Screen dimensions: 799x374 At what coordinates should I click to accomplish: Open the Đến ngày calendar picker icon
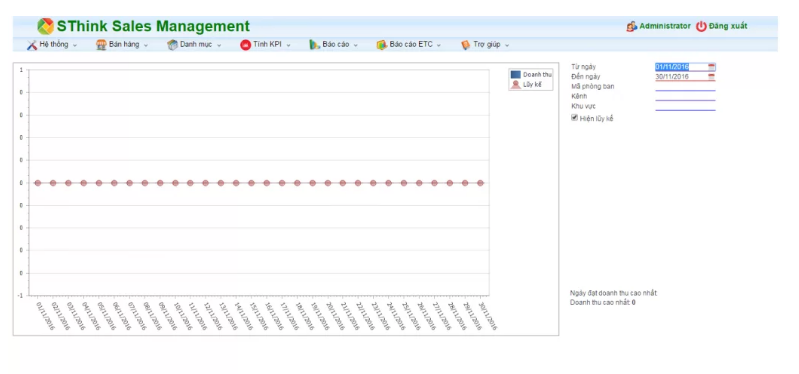click(x=712, y=77)
